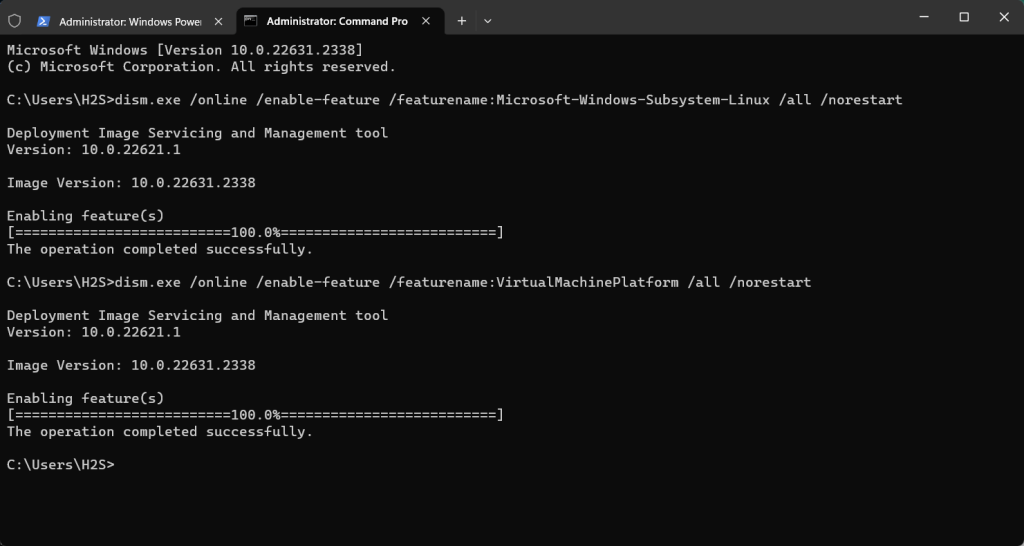Click first 'Image Version: 10.0.22631.2338' line

pos(131,183)
